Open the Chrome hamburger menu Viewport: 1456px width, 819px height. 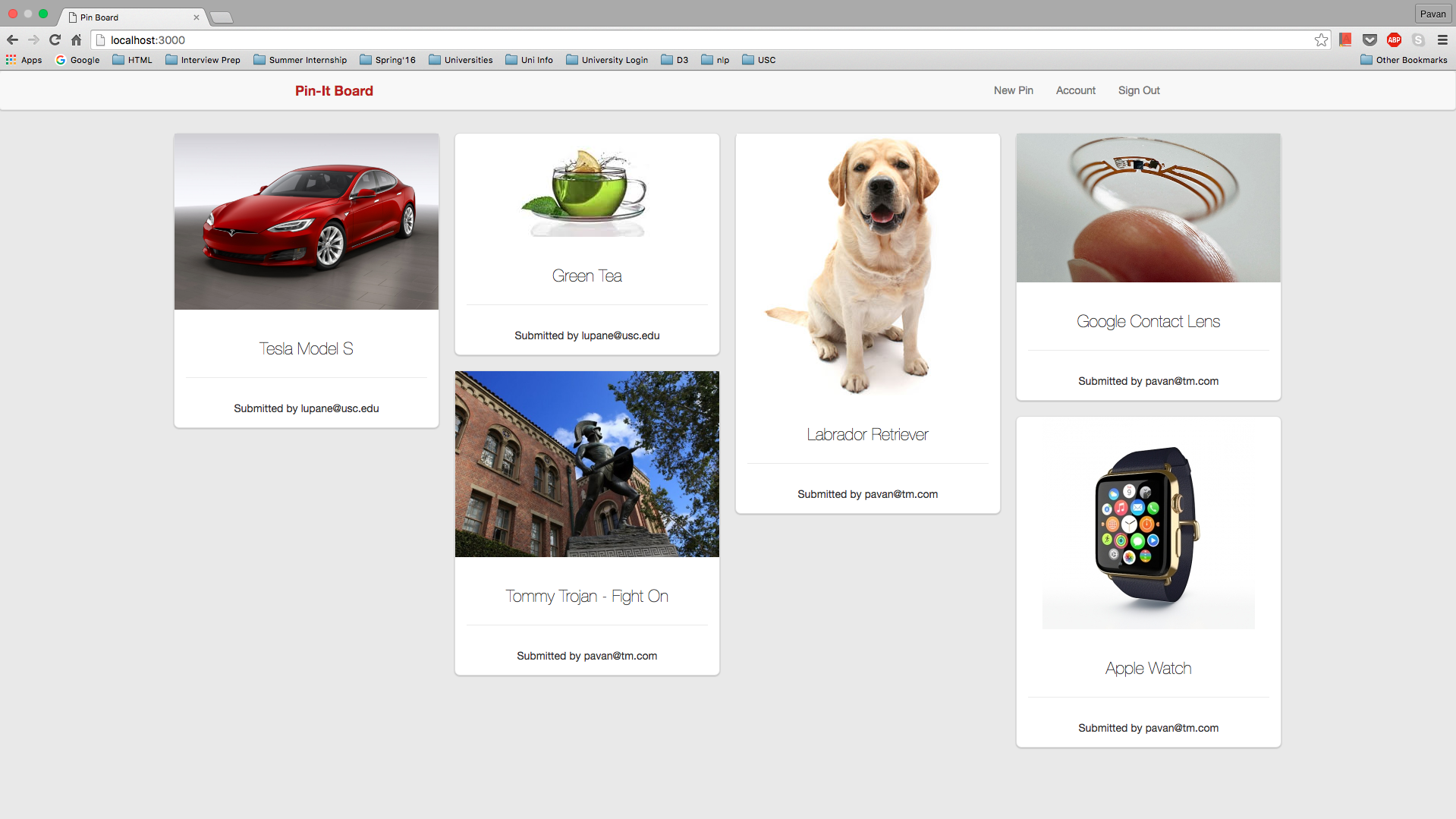click(1442, 40)
